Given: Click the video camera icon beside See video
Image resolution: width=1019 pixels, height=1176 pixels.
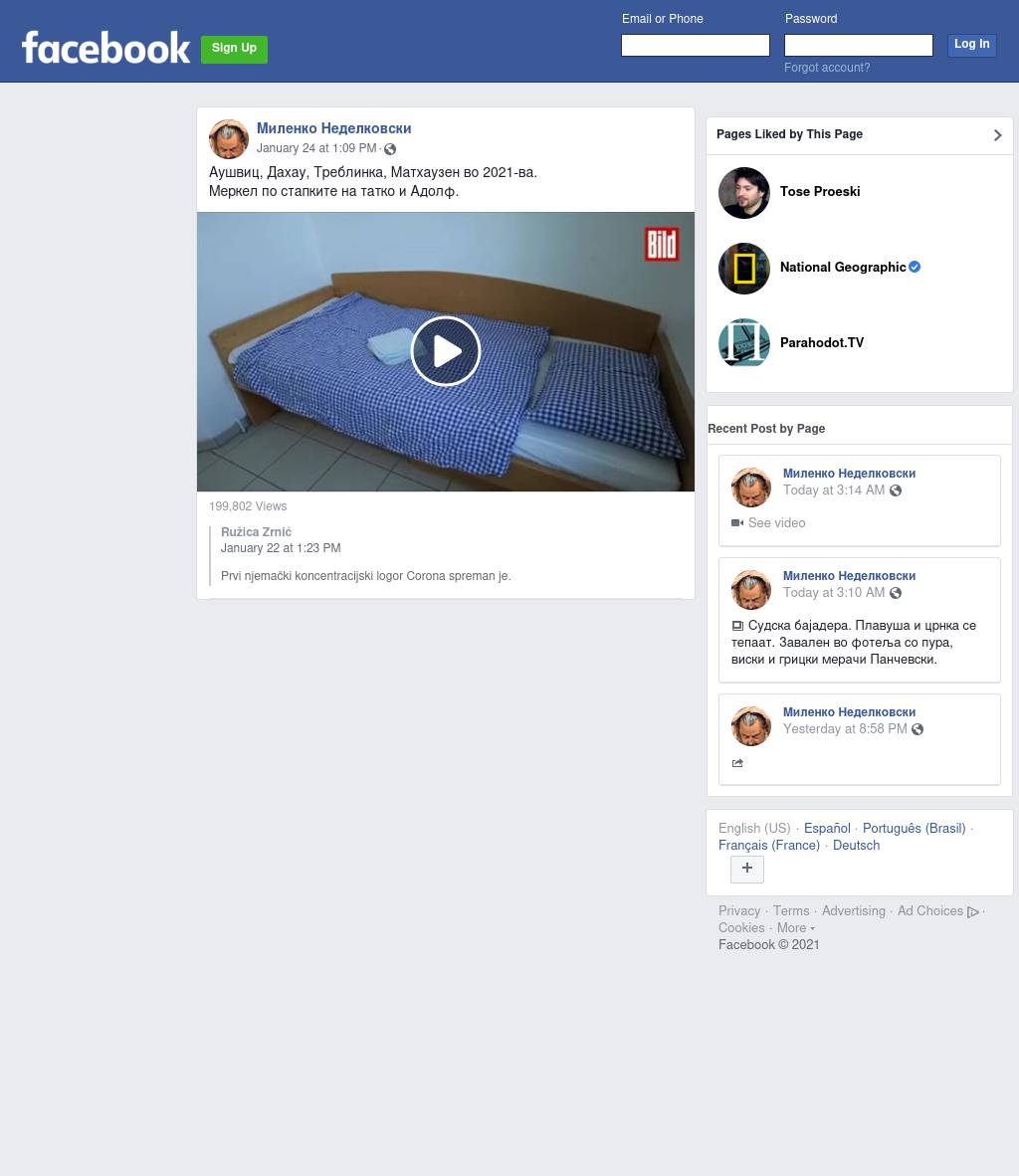Looking at the screenshot, I should tap(737, 523).
